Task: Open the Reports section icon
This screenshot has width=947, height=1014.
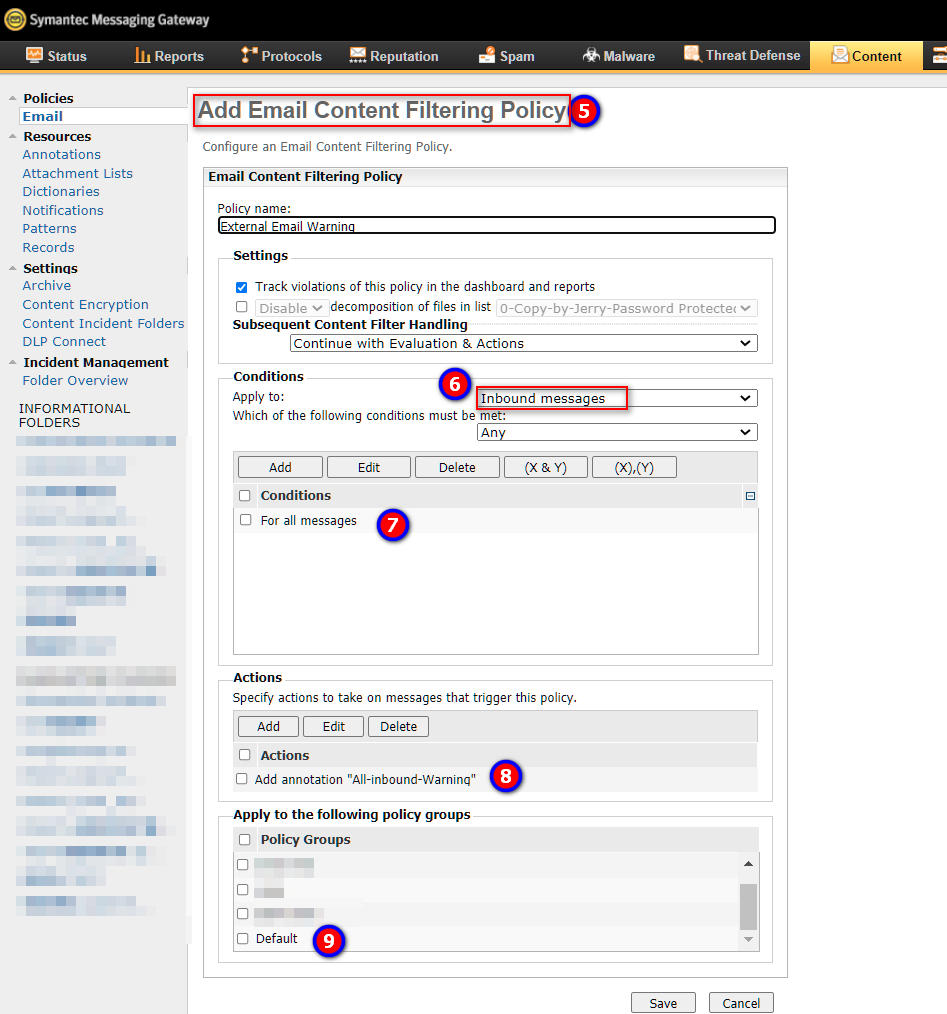Action: pyautogui.click(x=143, y=56)
